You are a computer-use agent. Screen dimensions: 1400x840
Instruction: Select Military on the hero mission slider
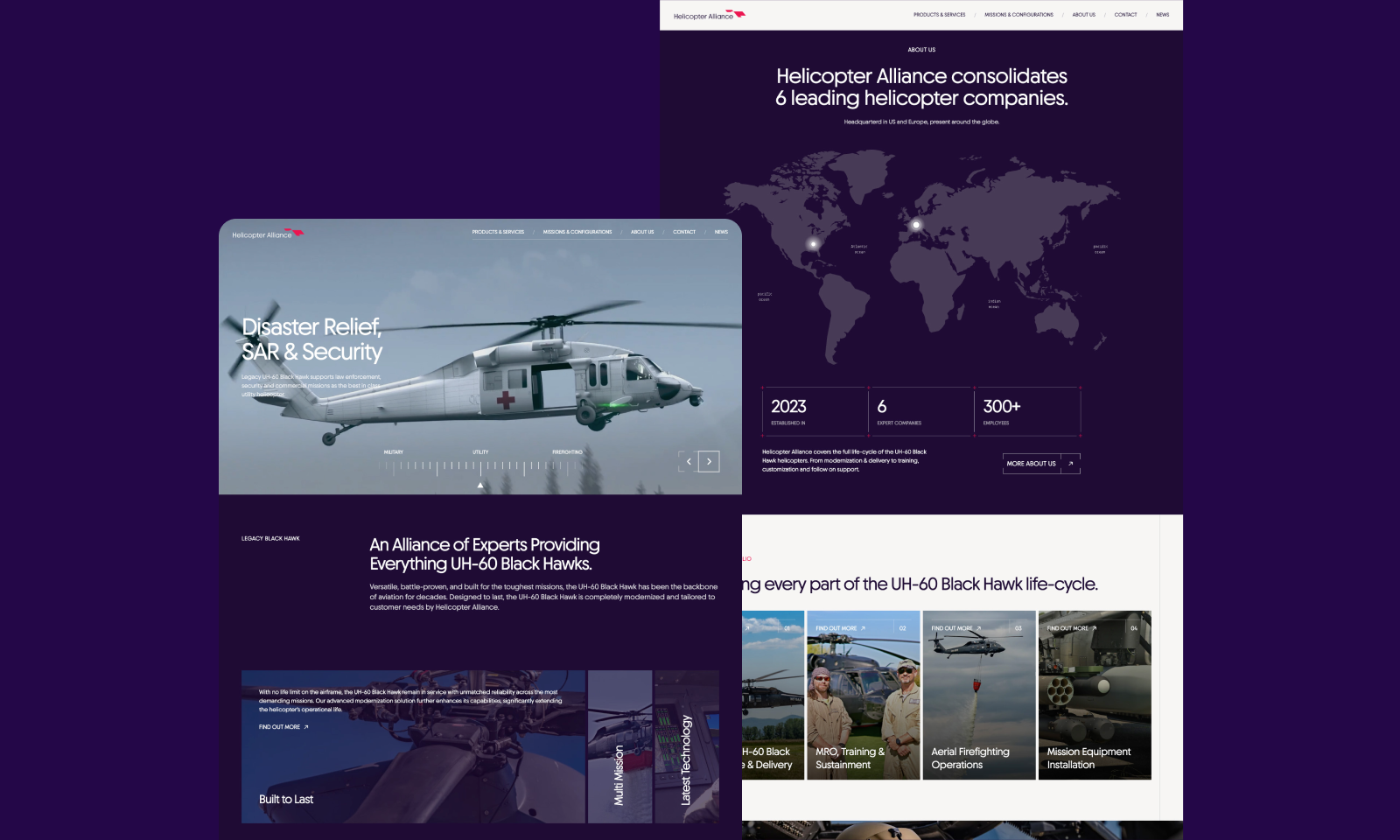[393, 452]
